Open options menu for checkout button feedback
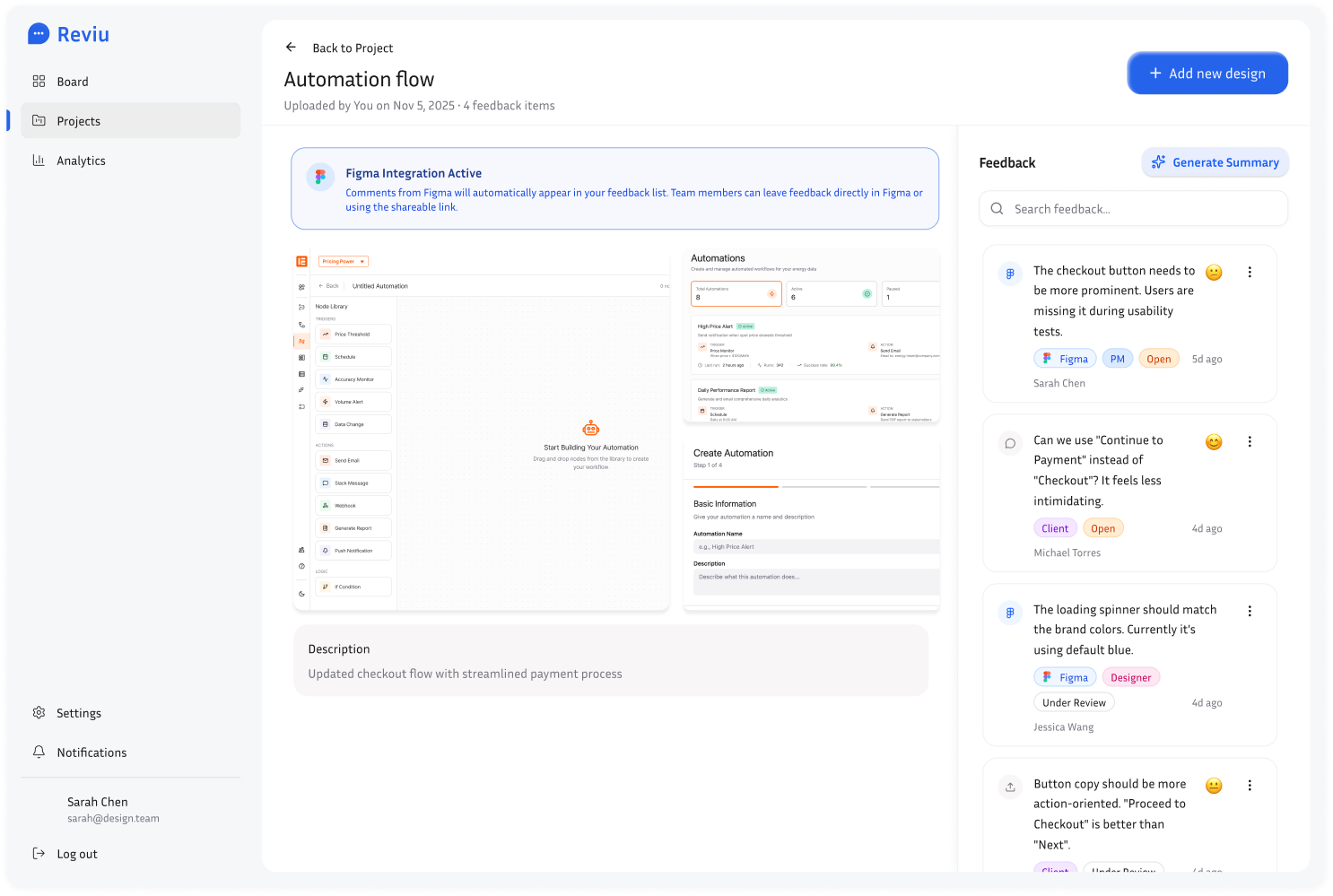The width and height of the screenshot is (1333, 896). pos(1250,273)
